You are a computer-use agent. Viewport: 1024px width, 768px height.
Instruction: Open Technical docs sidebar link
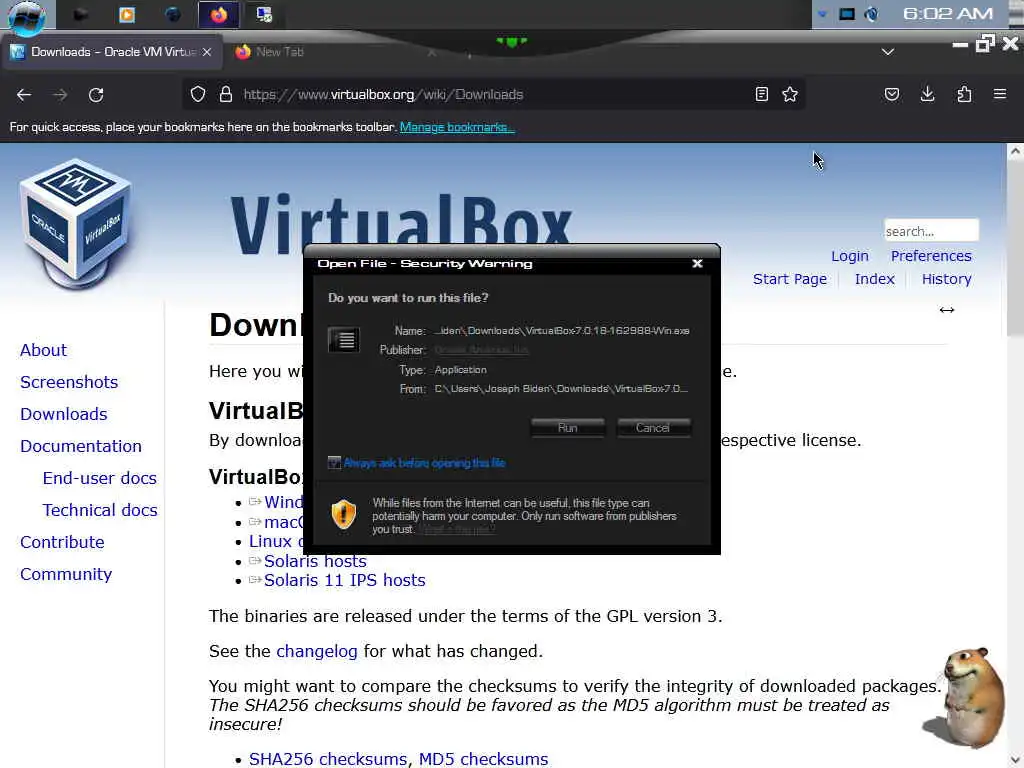coord(100,510)
